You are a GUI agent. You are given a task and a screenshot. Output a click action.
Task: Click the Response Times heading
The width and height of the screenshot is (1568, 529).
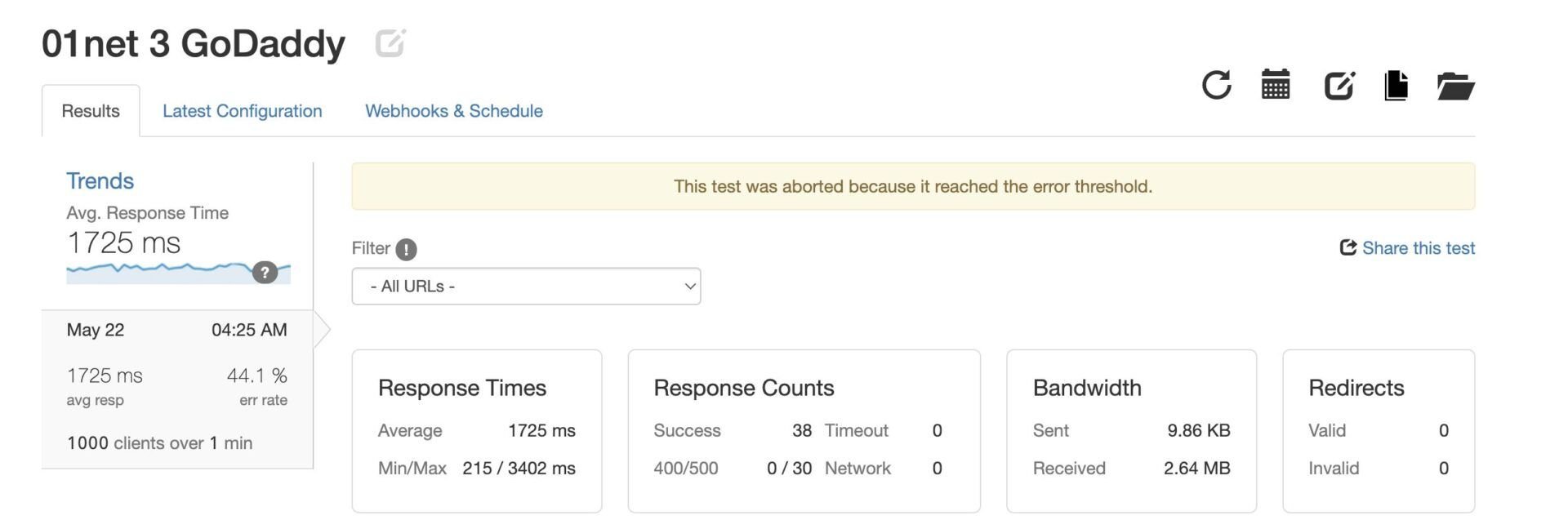click(462, 388)
